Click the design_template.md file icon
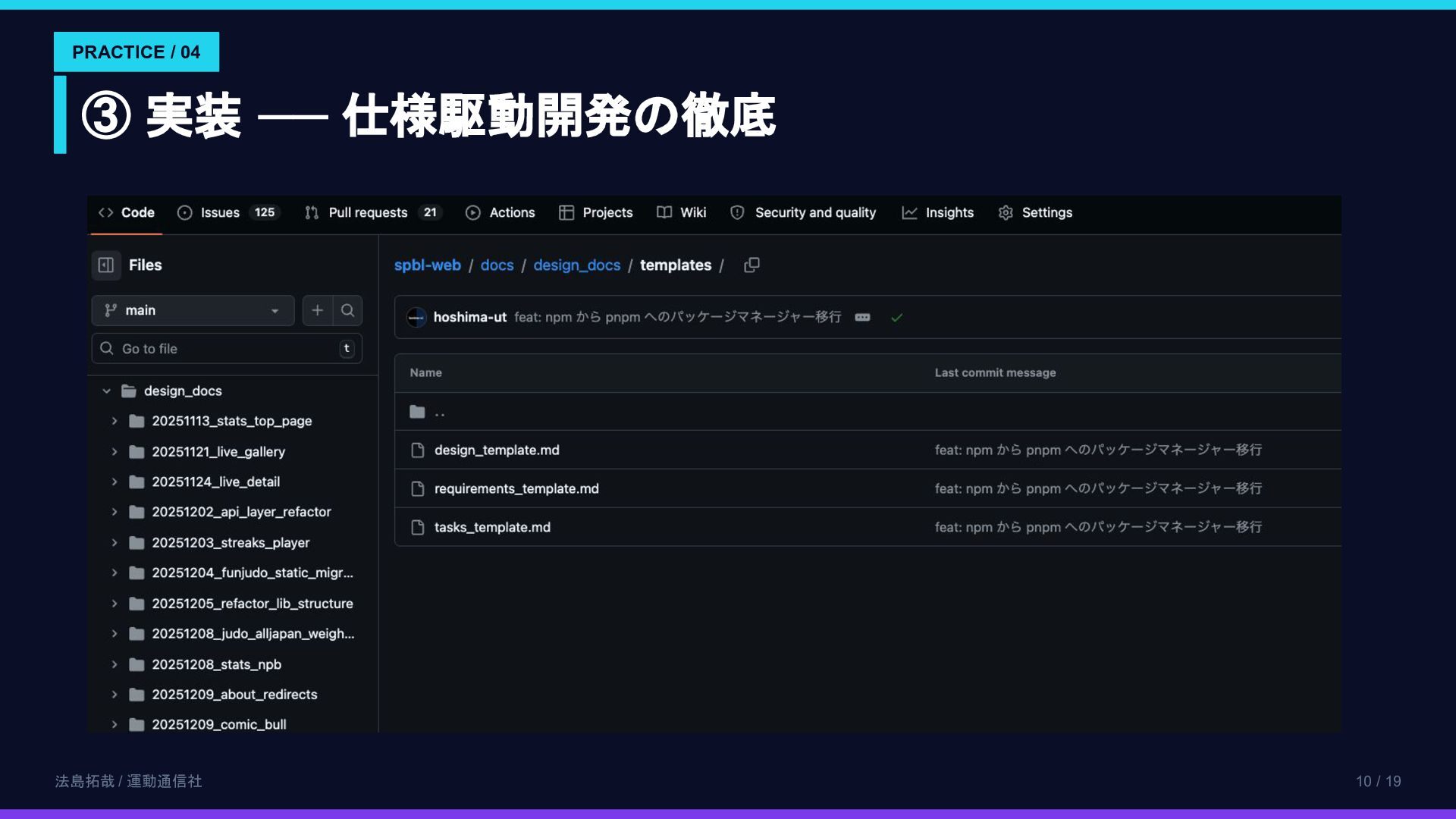 click(418, 450)
